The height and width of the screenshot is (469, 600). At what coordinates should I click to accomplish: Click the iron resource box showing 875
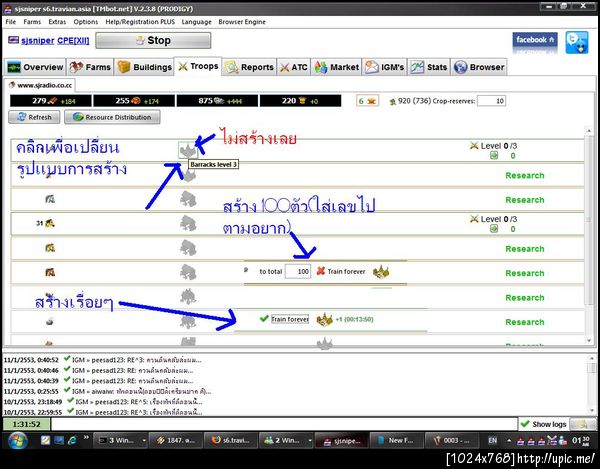point(217,101)
